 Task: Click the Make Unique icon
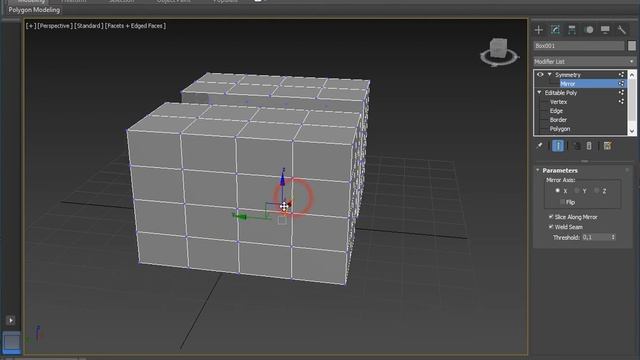click(577, 146)
